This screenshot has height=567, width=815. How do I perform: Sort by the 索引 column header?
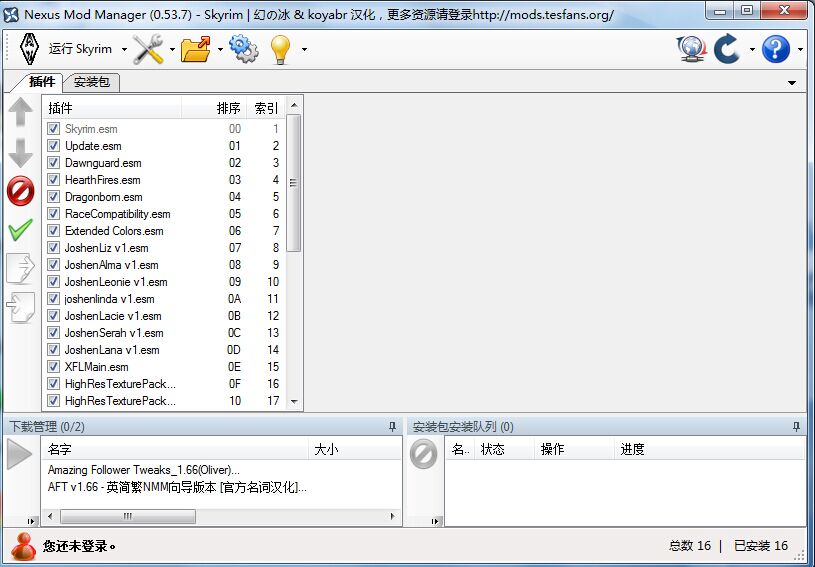coord(266,108)
